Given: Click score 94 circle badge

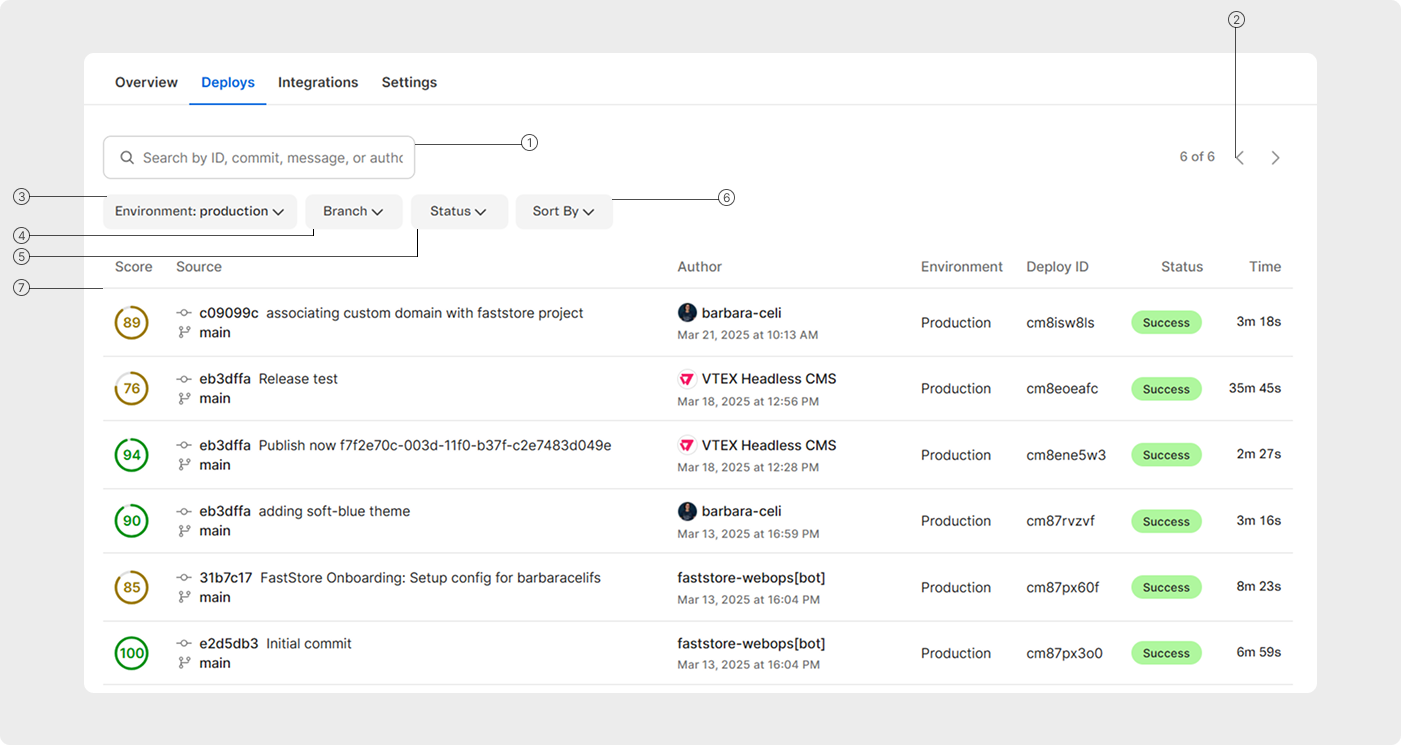Looking at the screenshot, I should pyautogui.click(x=132, y=455).
